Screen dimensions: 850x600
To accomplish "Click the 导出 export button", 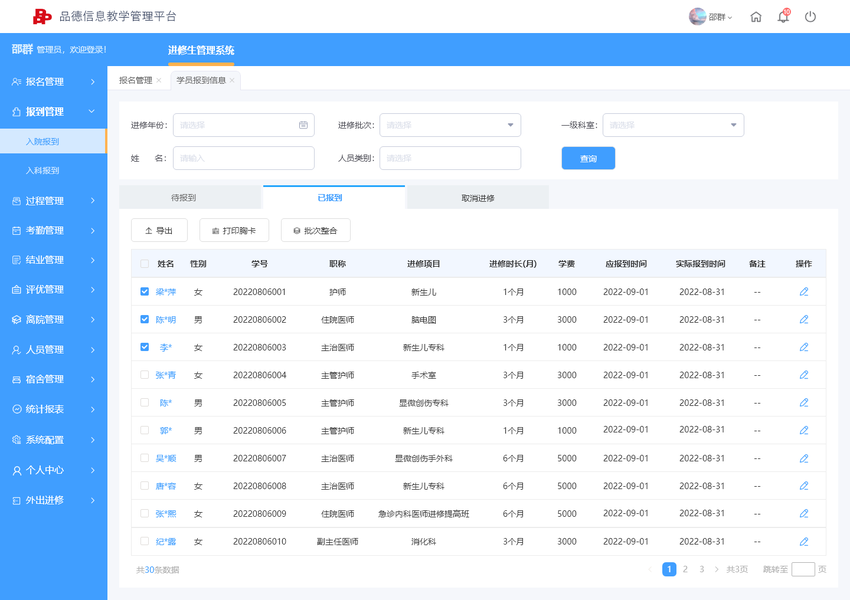I will 159,230.
